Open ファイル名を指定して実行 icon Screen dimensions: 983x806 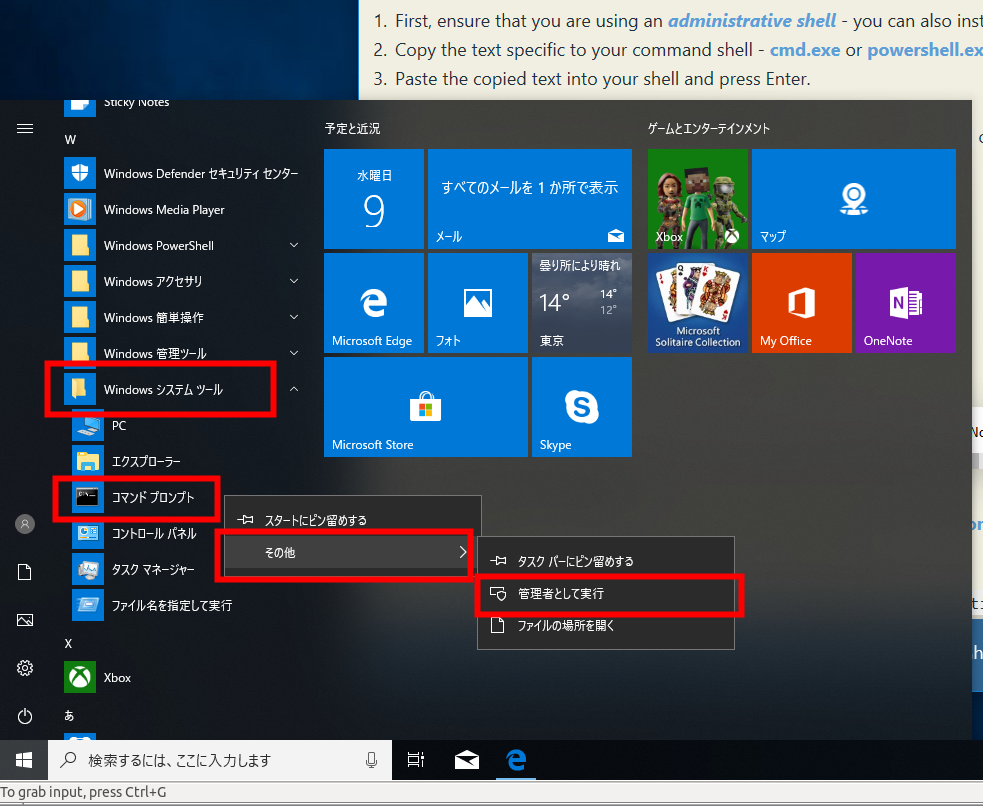[88, 605]
